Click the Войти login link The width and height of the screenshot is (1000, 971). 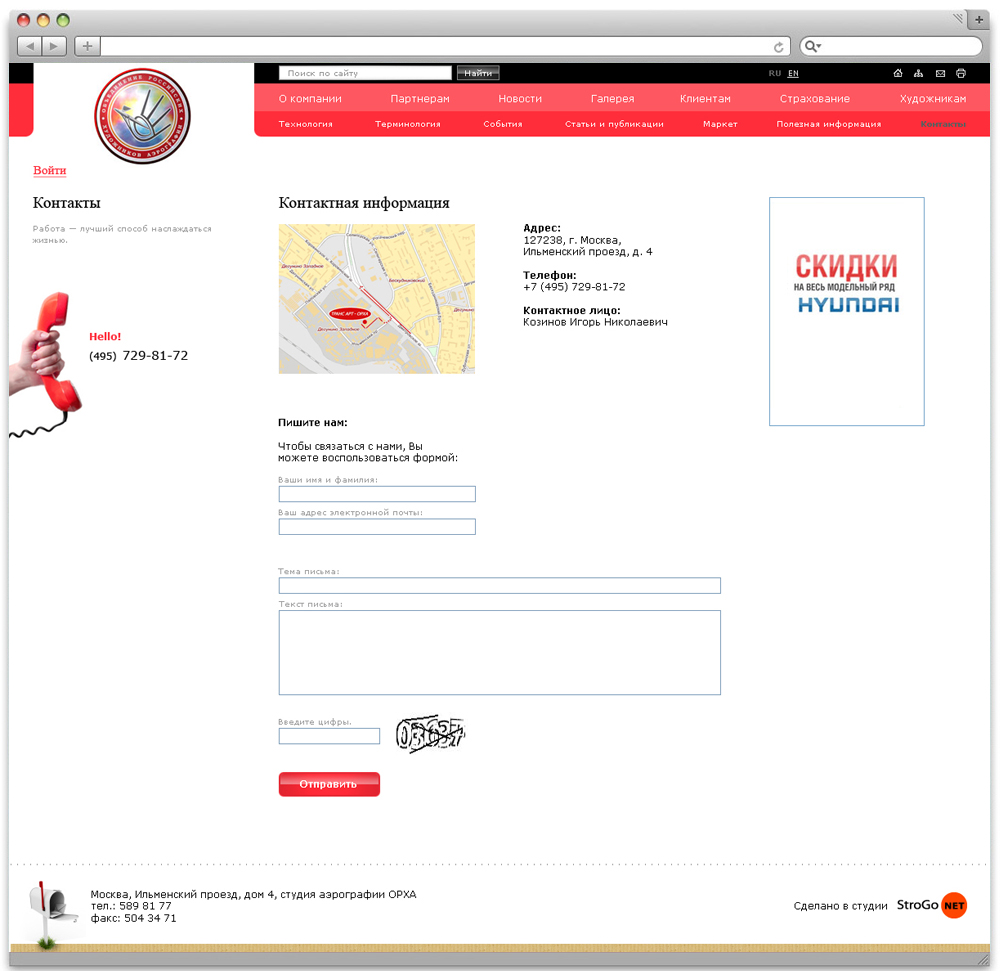pos(49,171)
